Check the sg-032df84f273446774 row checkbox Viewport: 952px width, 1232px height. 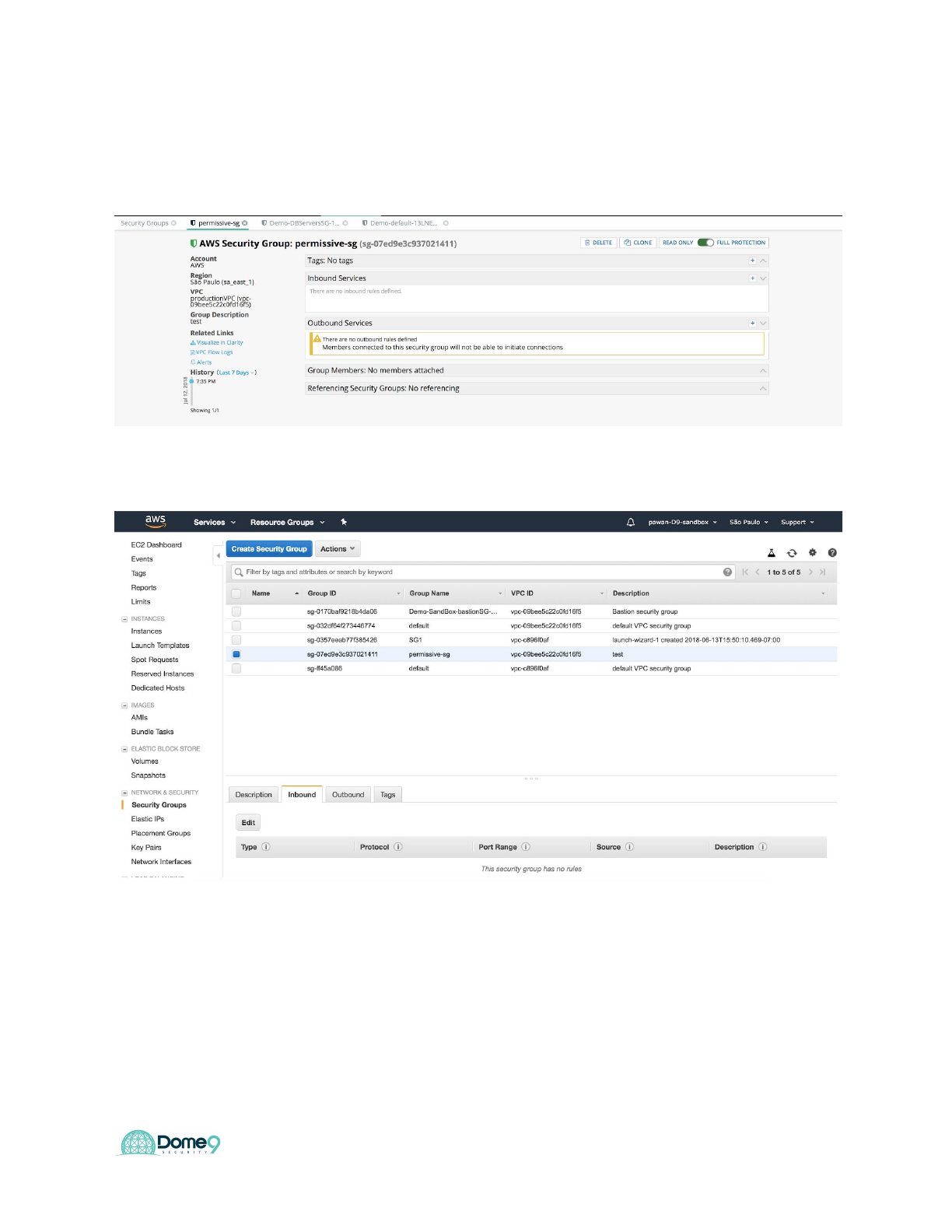click(x=236, y=625)
